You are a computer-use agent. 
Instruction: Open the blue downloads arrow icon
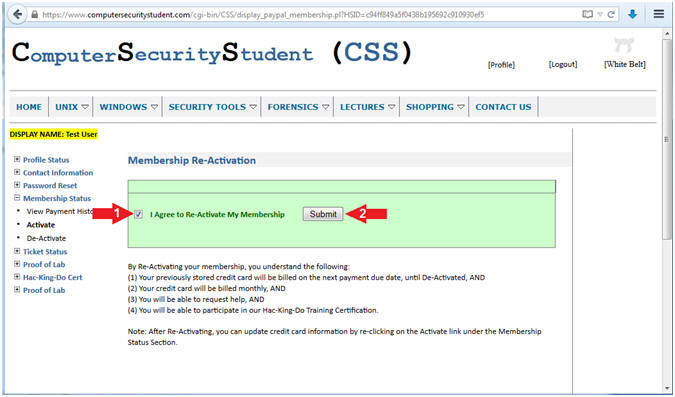click(632, 14)
